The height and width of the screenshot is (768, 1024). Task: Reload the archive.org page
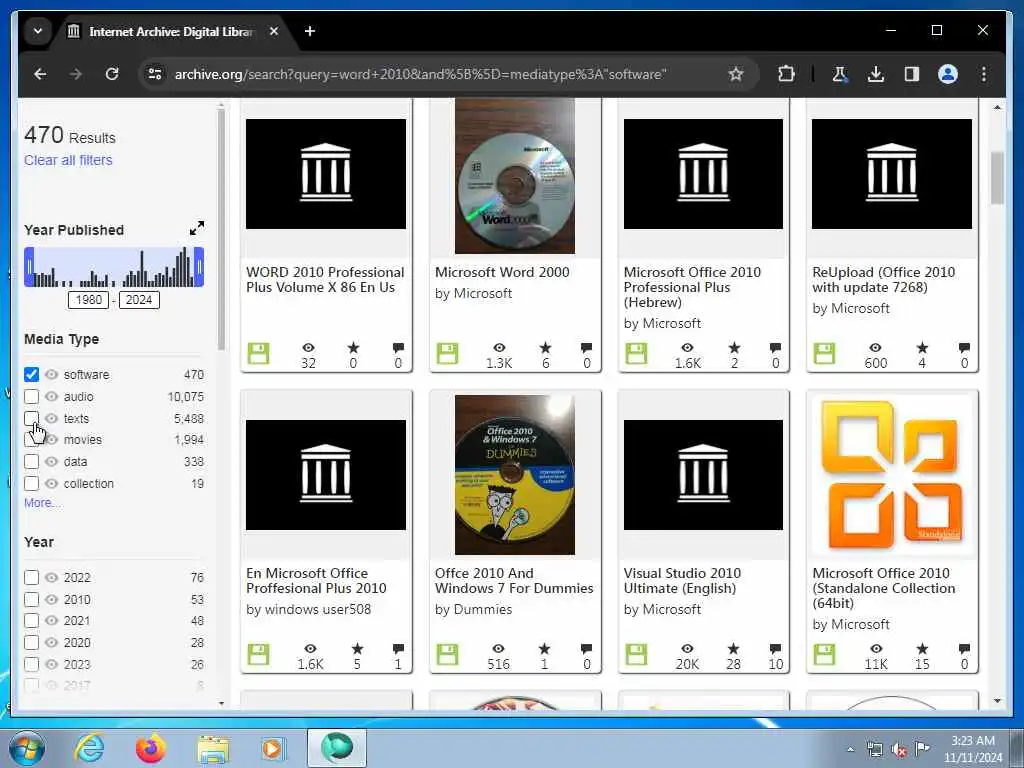point(112,74)
